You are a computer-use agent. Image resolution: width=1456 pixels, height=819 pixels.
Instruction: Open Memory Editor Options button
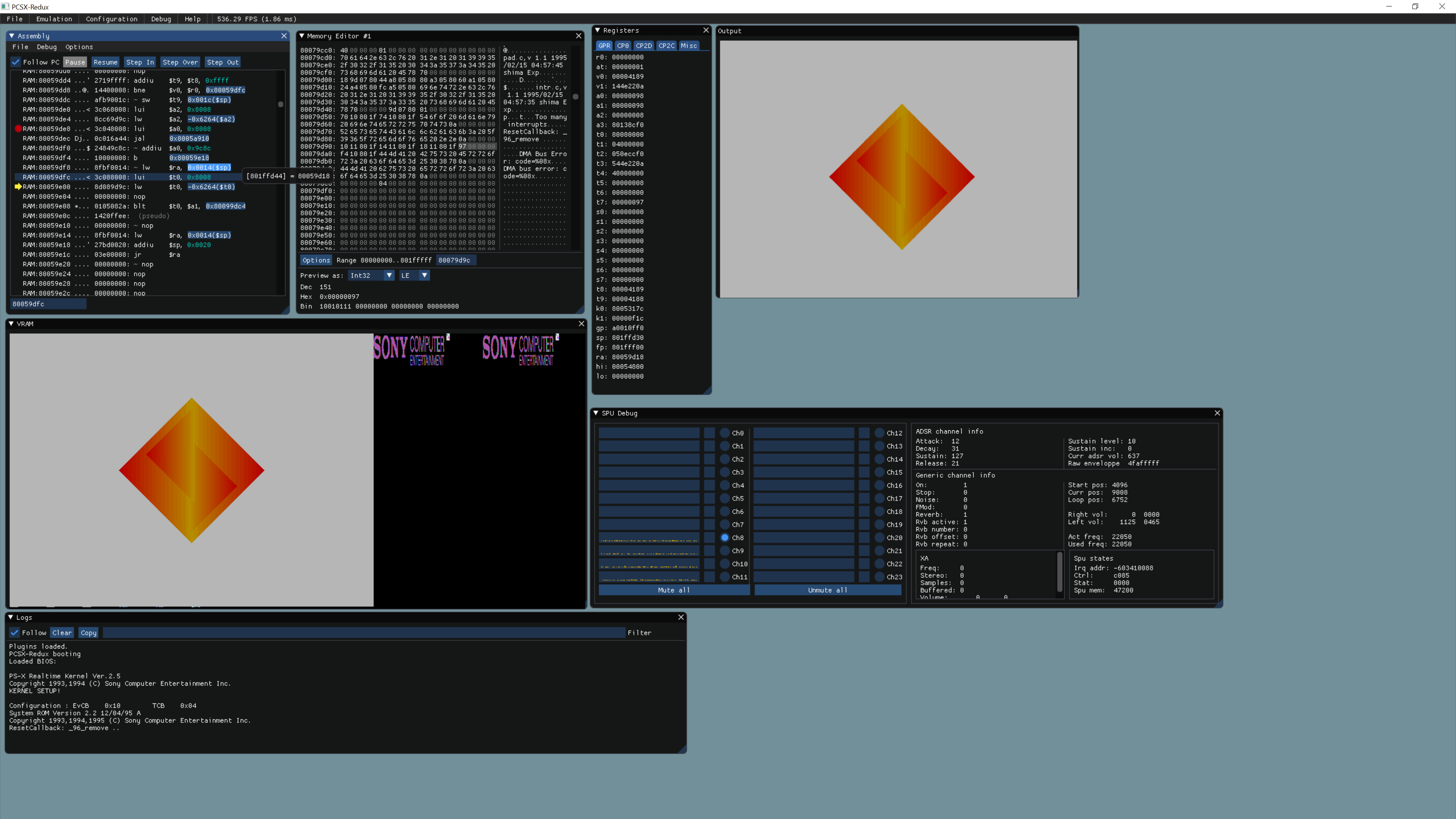[316, 260]
